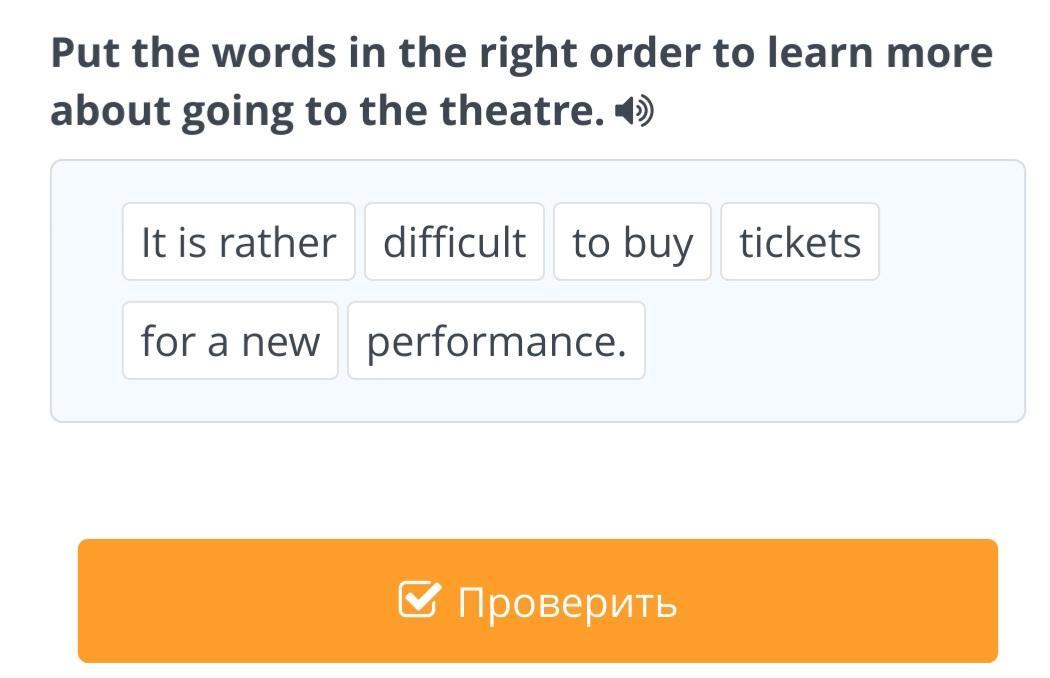This screenshot has width=1050, height=678.
Task: Pick the 'difficult' word tile
Action: tap(454, 242)
